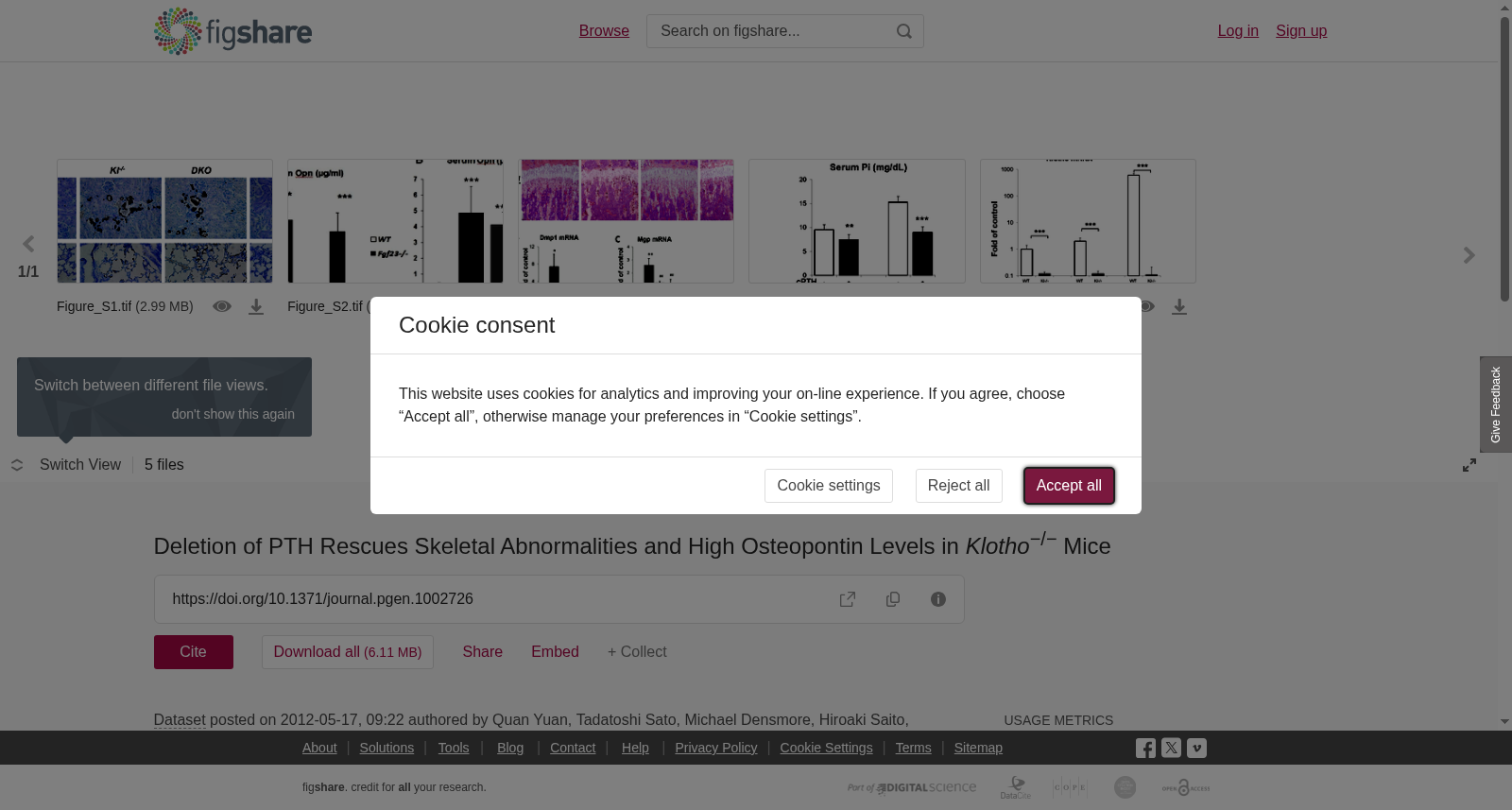Toggle Switch View for files
This screenshot has height=810, width=1512.
[x=66, y=465]
